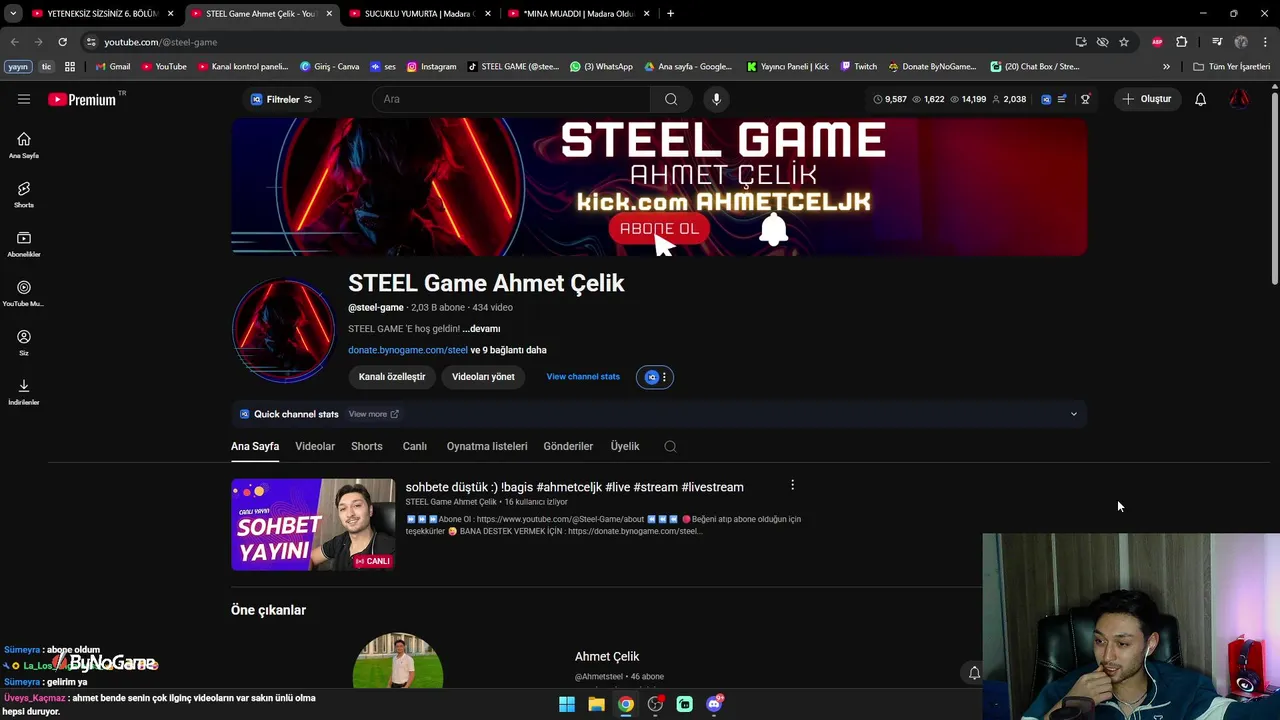Open the Oluştur create menu
Screen dimensions: 1280x720
pyautogui.click(x=1147, y=99)
